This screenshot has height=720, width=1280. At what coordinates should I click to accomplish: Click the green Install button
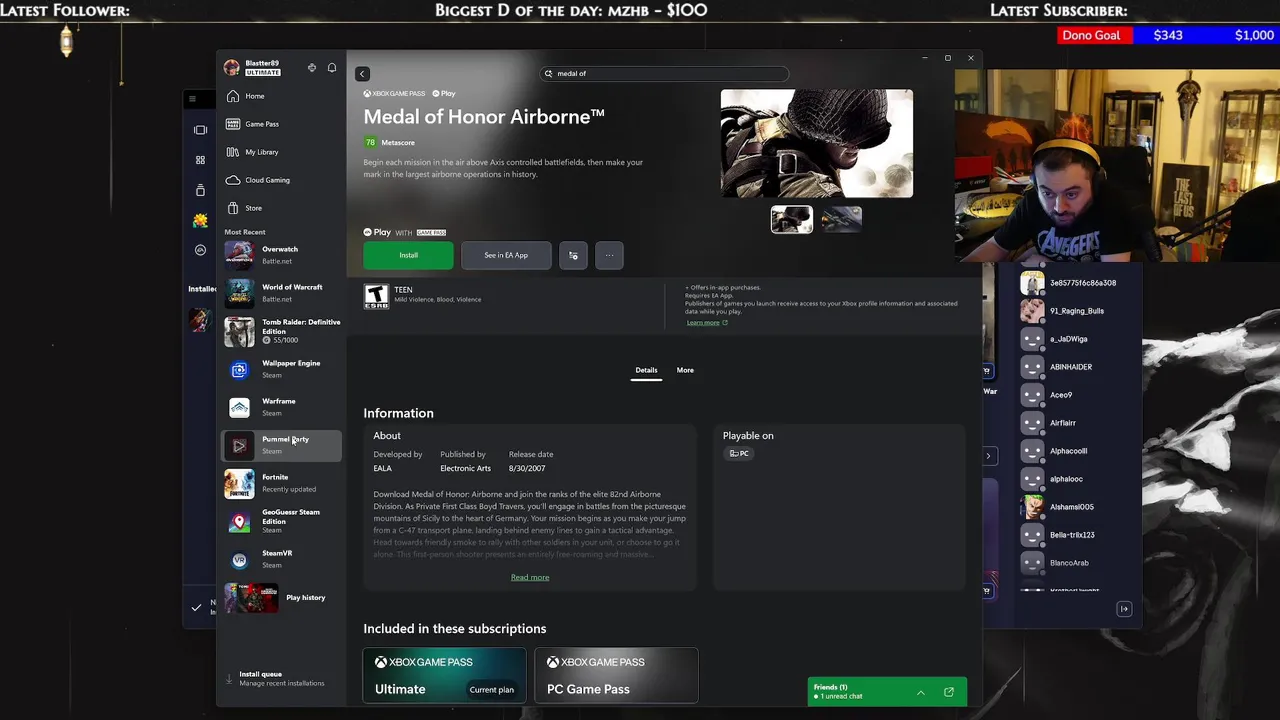408,255
